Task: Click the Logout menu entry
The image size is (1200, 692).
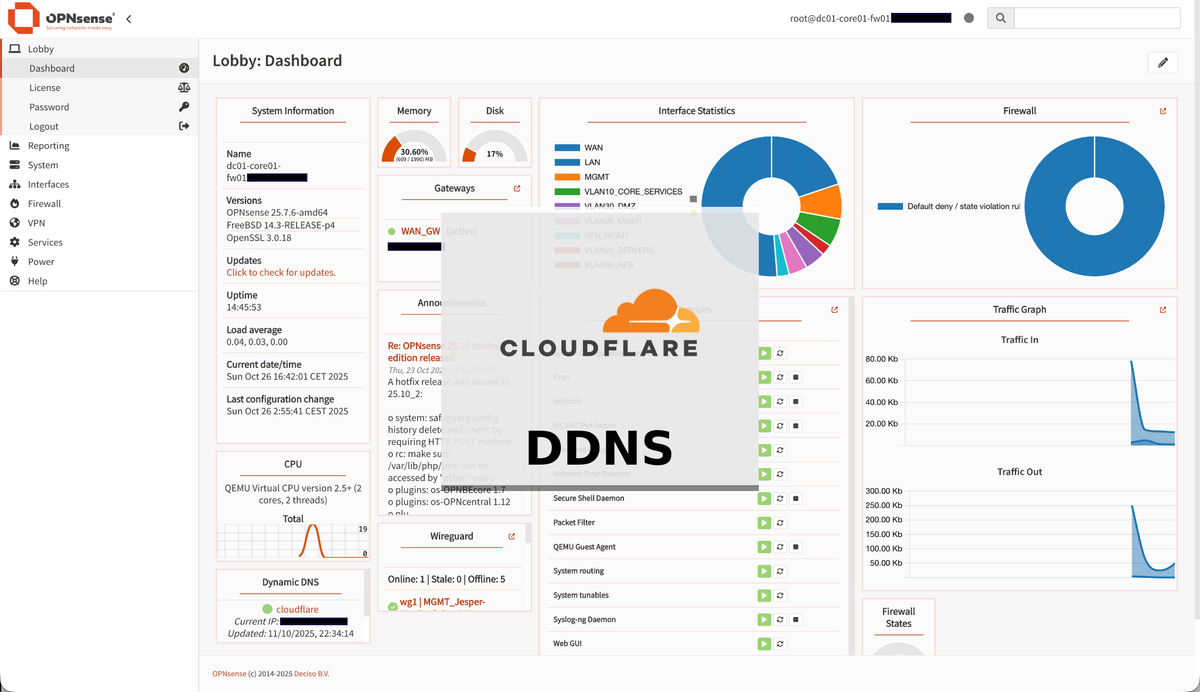Action: (44, 126)
